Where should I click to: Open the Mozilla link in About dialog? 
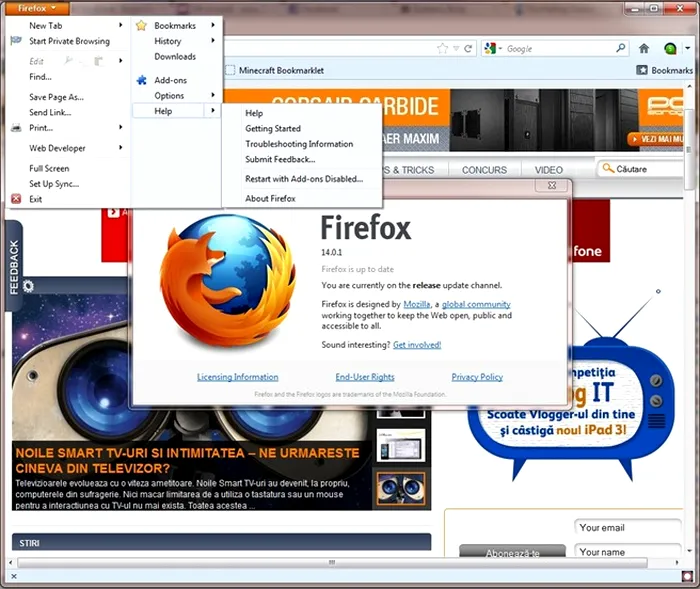click(x=417, y=304)
